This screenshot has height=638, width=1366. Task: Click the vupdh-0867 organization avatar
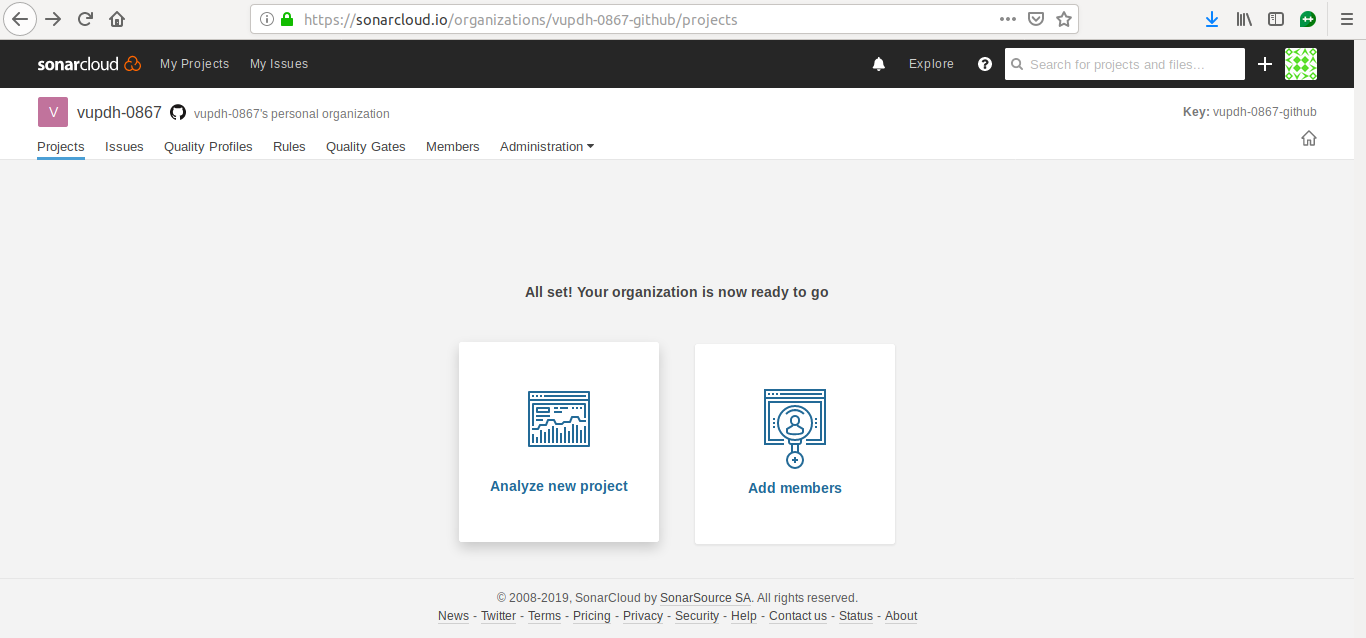53,112
